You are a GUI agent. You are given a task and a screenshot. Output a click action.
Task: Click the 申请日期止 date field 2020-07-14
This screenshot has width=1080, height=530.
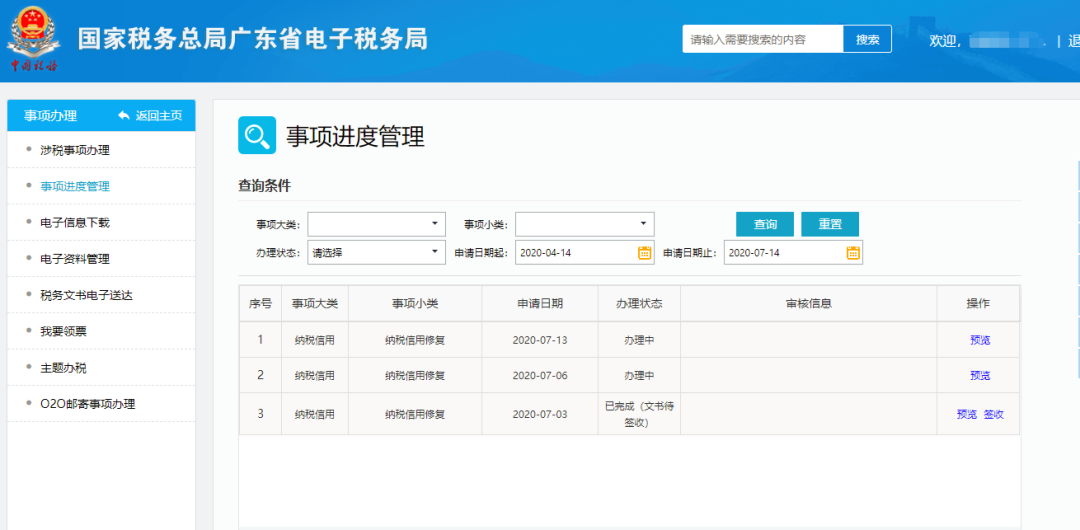[793, 252]
